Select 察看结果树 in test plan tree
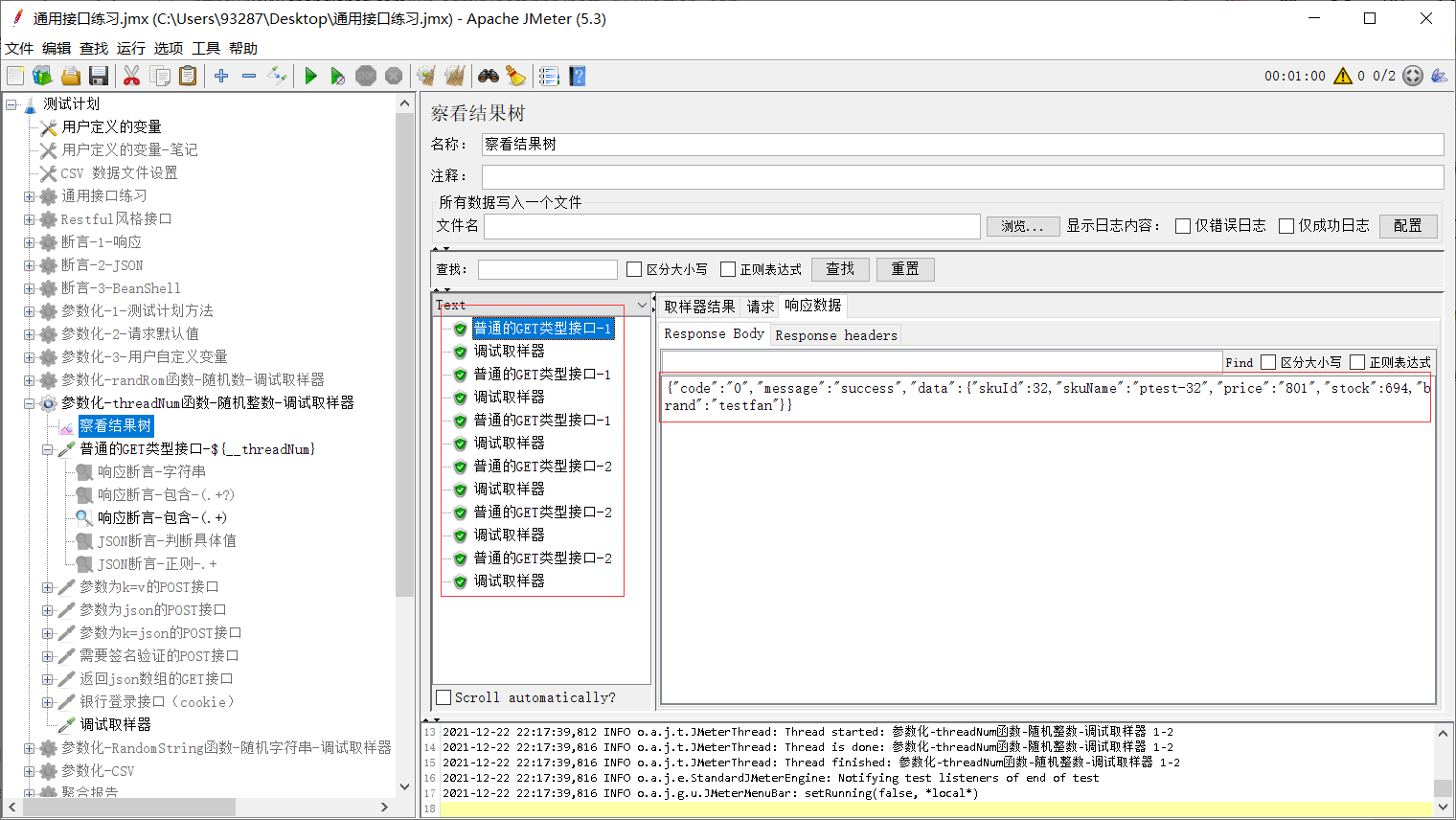 pyautogui.click(x=115, y=426)
